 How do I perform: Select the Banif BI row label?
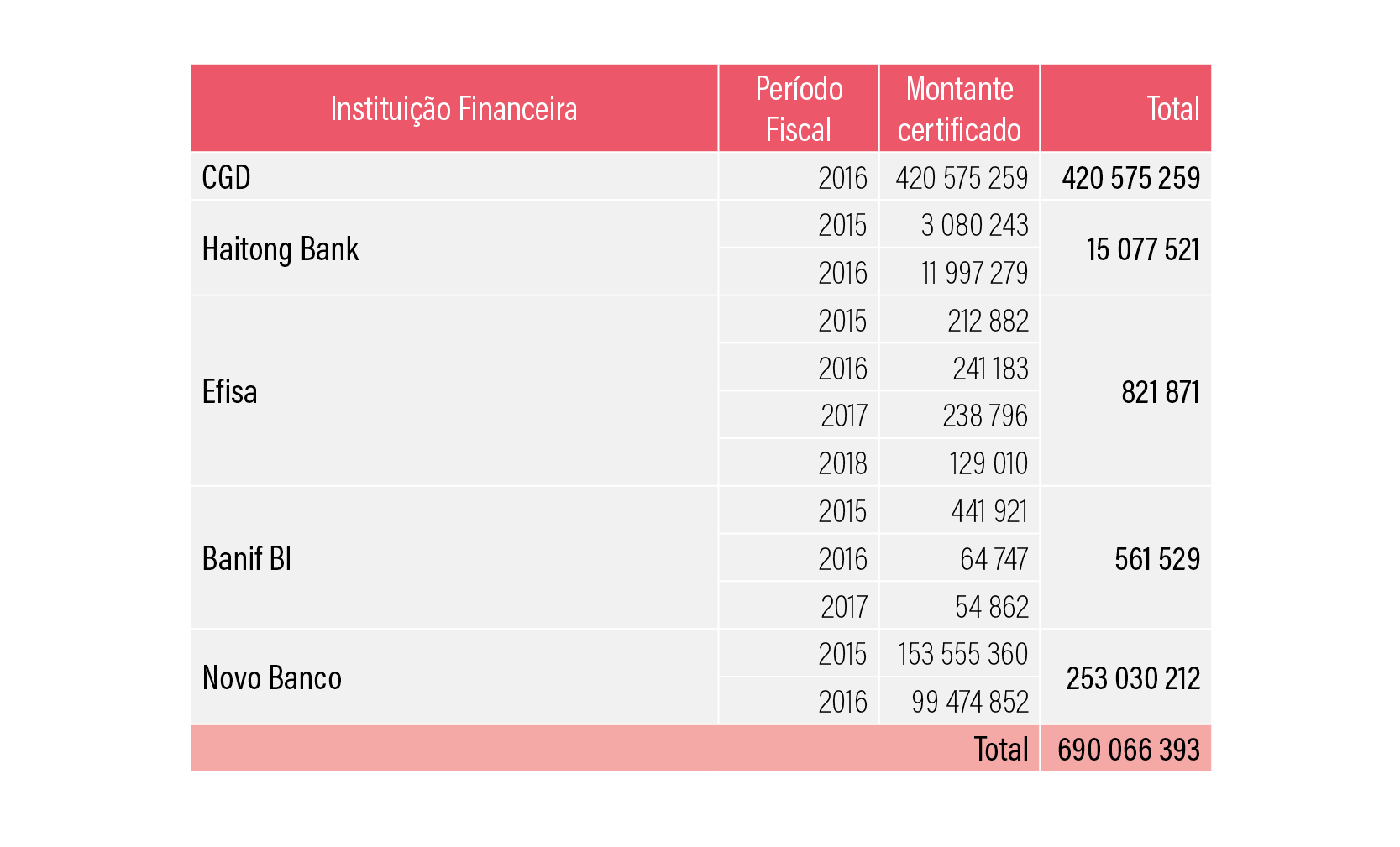pyautogui.click(x=247, y=559)
